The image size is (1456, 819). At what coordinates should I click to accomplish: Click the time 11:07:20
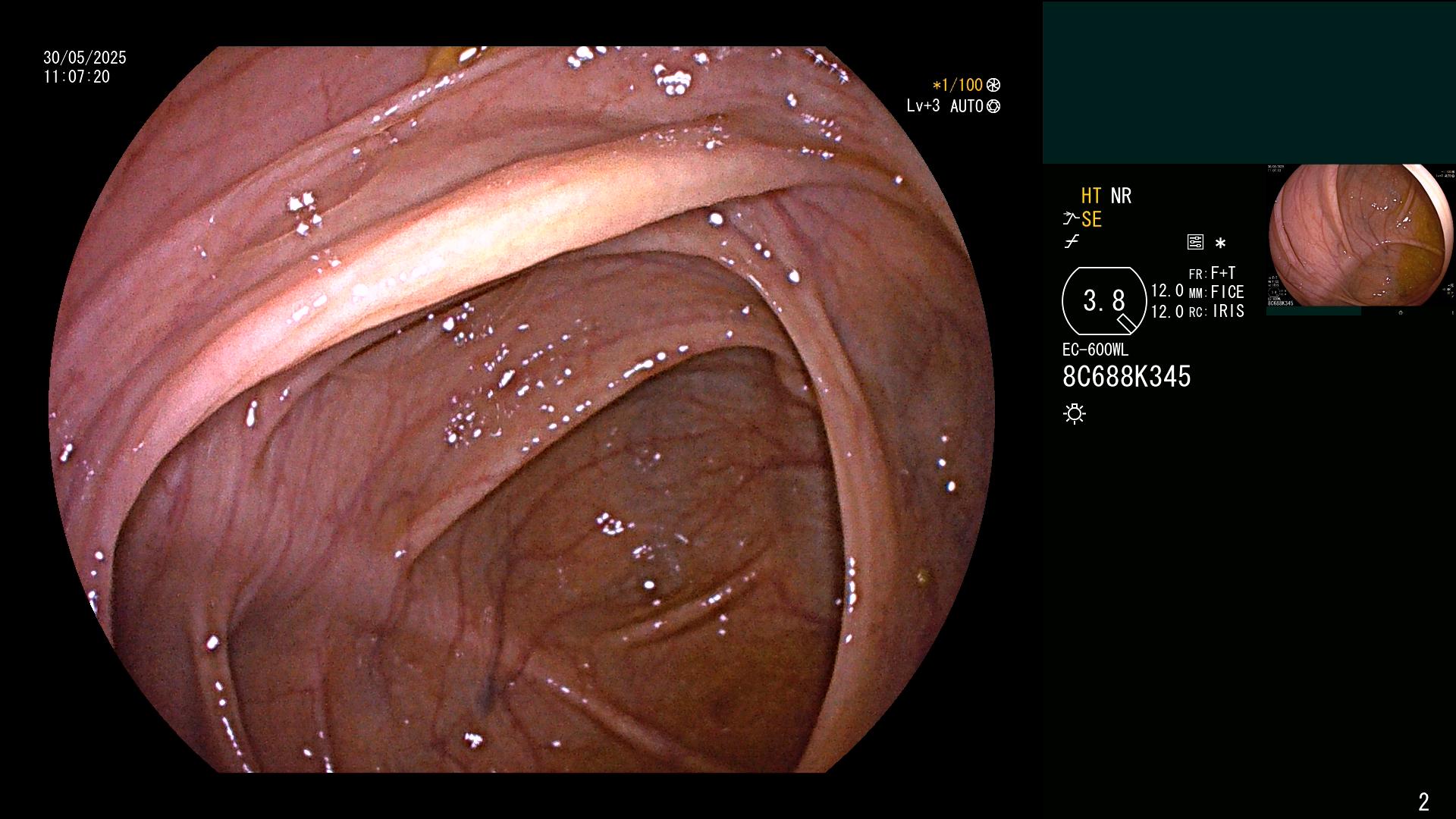[77, 77]
